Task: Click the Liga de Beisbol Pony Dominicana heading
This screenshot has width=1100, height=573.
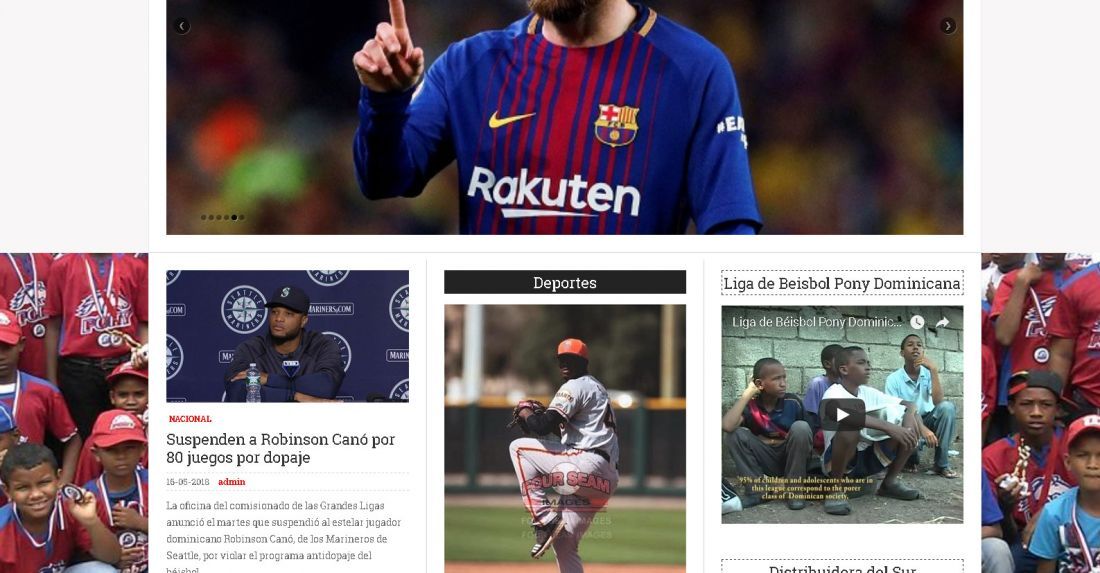Action: (842, 283)
